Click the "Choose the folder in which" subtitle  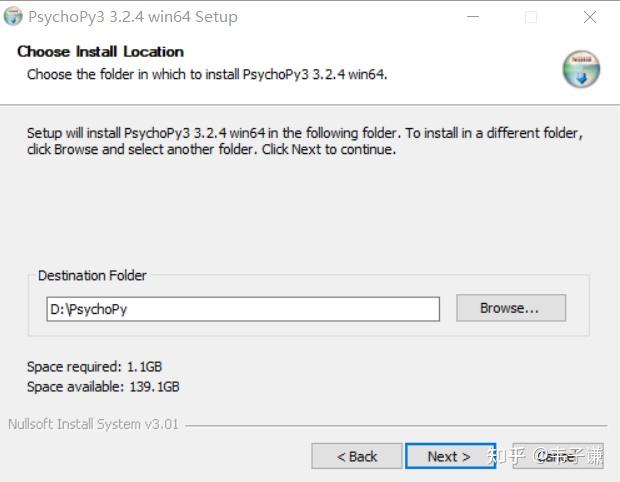click(x=206, y=74)
